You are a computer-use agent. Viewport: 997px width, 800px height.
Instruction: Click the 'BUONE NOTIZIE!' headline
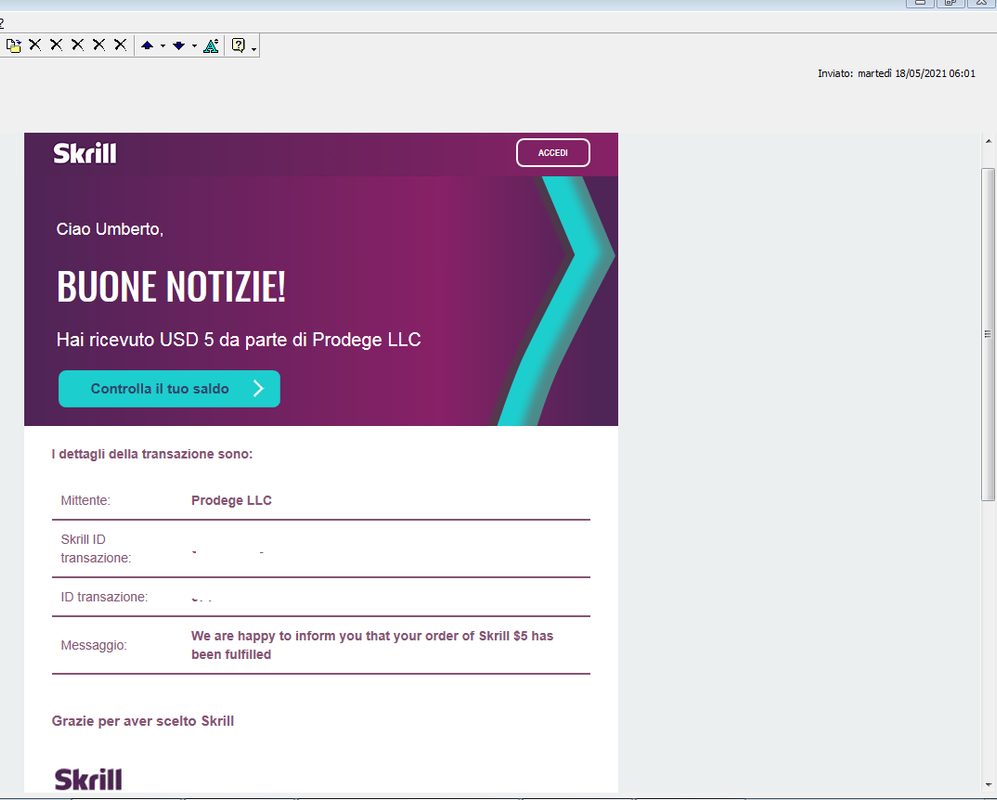pos(171,286)
